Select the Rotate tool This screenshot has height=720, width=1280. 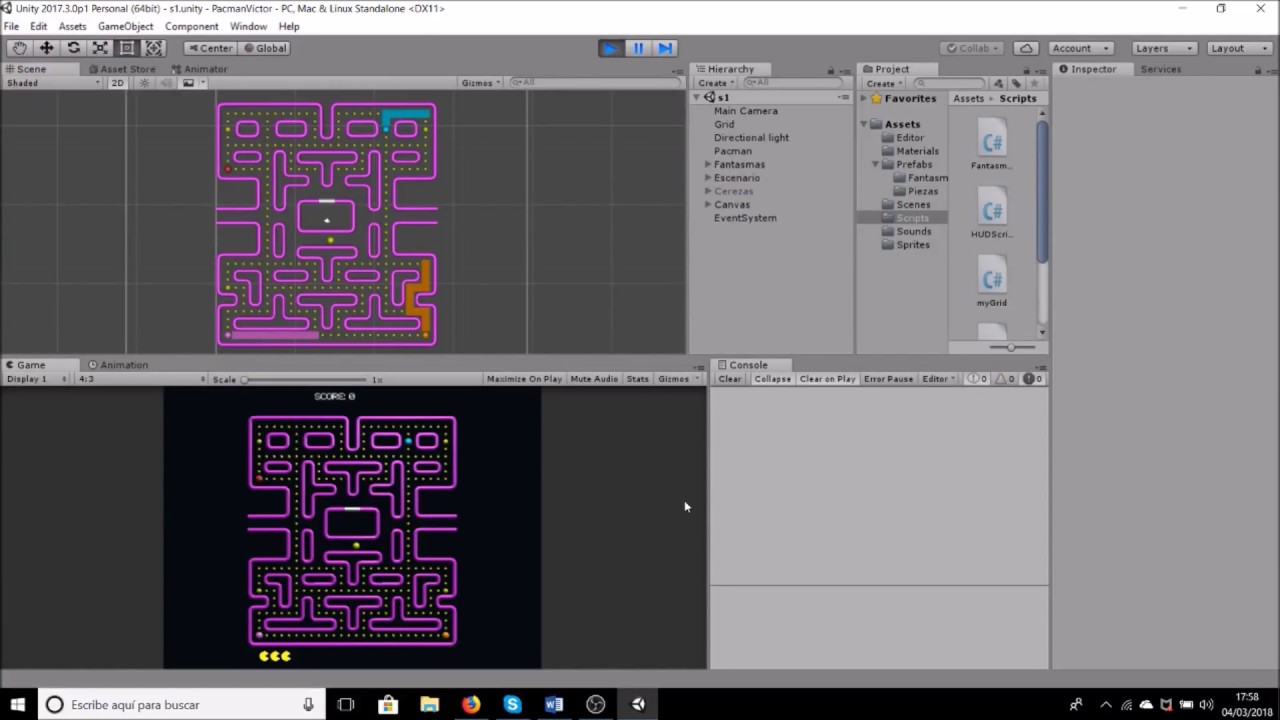pos(74,48)
